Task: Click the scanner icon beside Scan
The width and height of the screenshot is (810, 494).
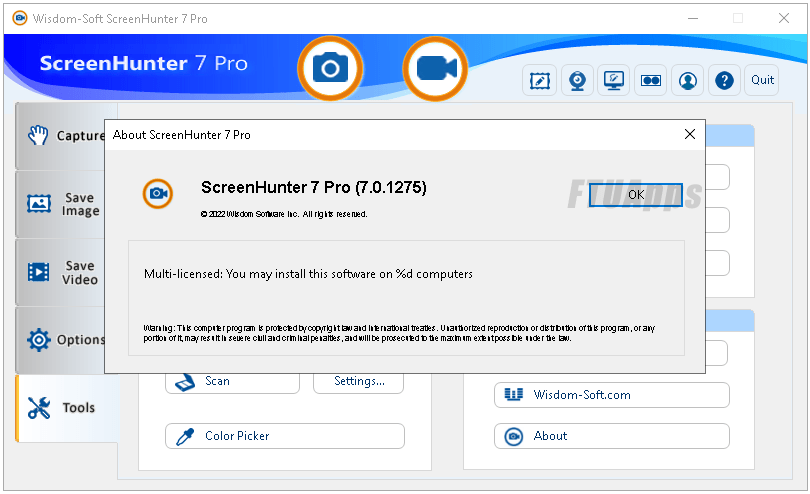Action: 185,383
